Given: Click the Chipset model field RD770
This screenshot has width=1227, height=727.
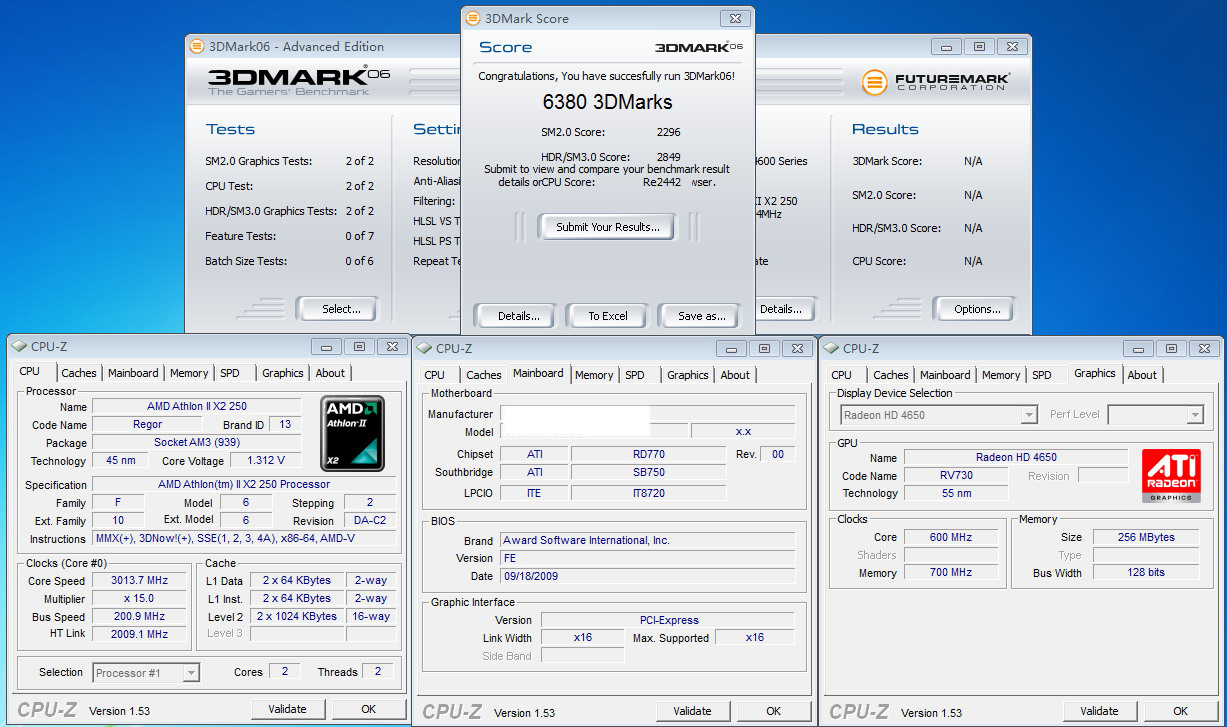Looking at the screenshot, I should 648,454.
